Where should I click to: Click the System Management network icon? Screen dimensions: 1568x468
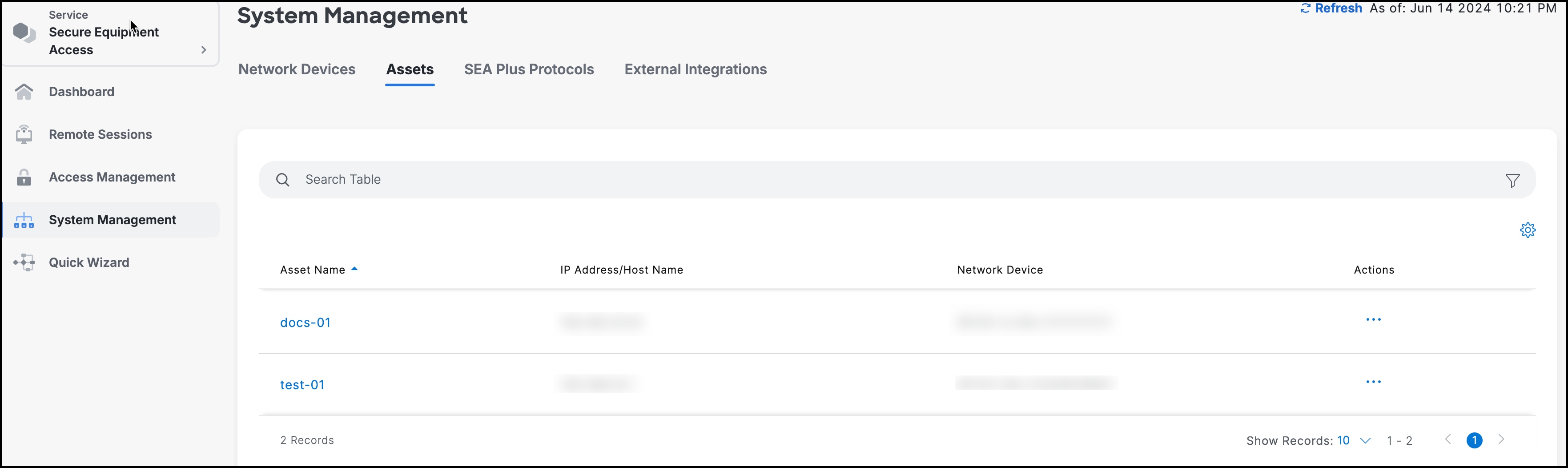coord(24,220)
